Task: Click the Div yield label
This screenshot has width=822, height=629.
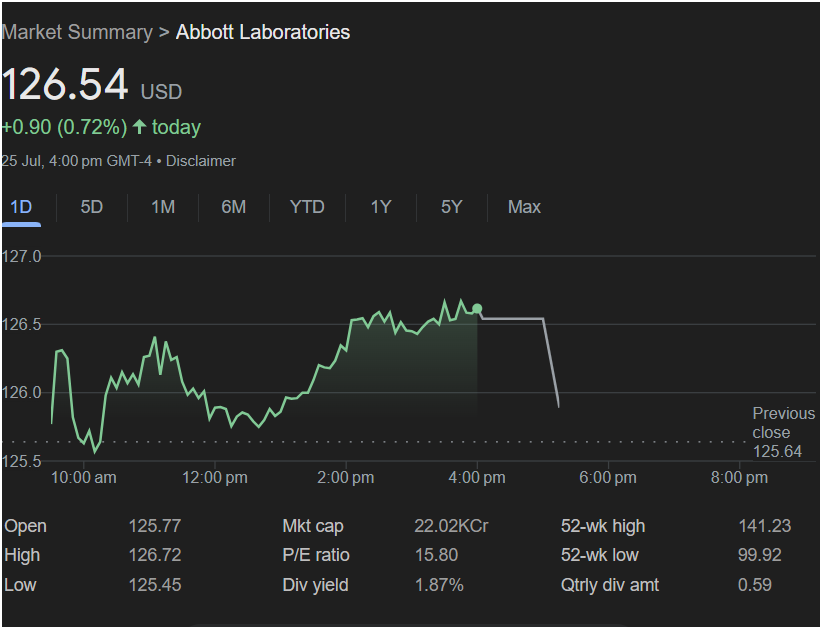Action: point(316,585)
